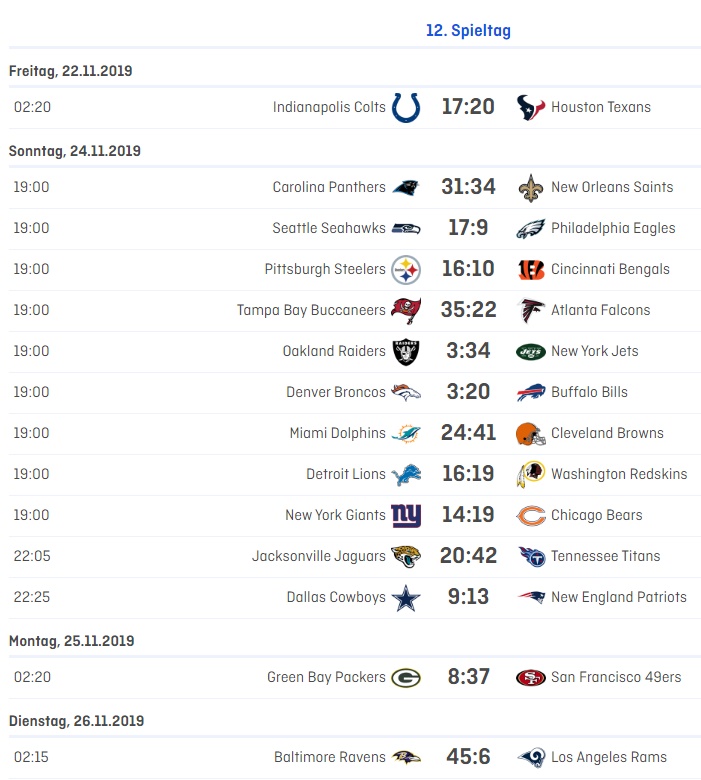Click the New Orleans Saints logo
701x780 pixels.
point(531,187)
